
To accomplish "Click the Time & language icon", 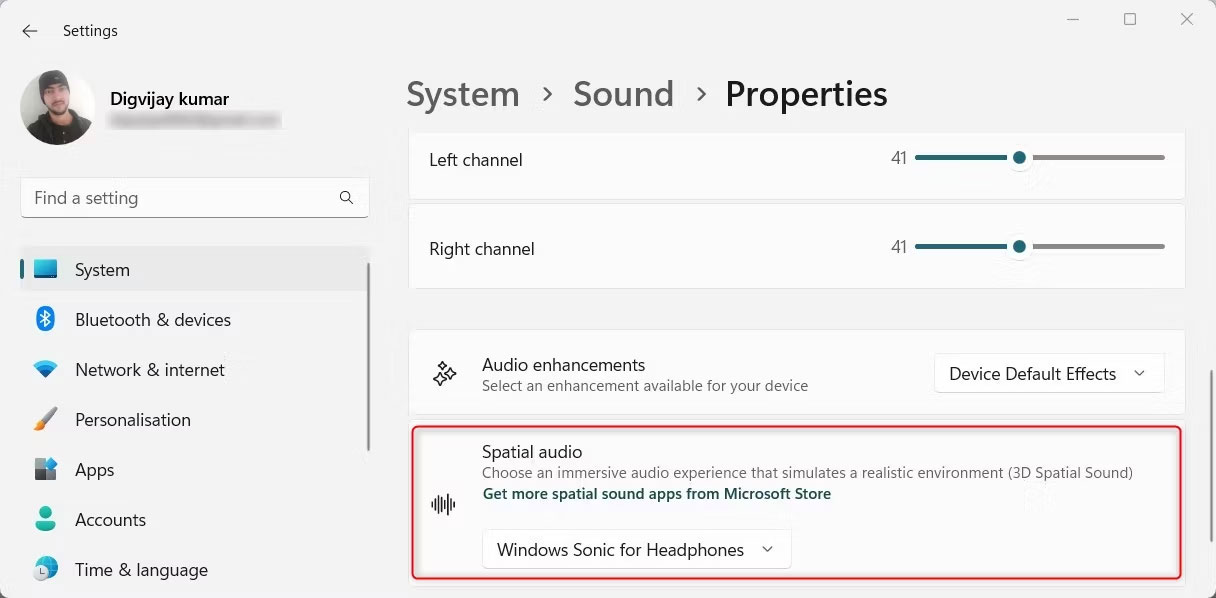I will click(x=45, y=569).
